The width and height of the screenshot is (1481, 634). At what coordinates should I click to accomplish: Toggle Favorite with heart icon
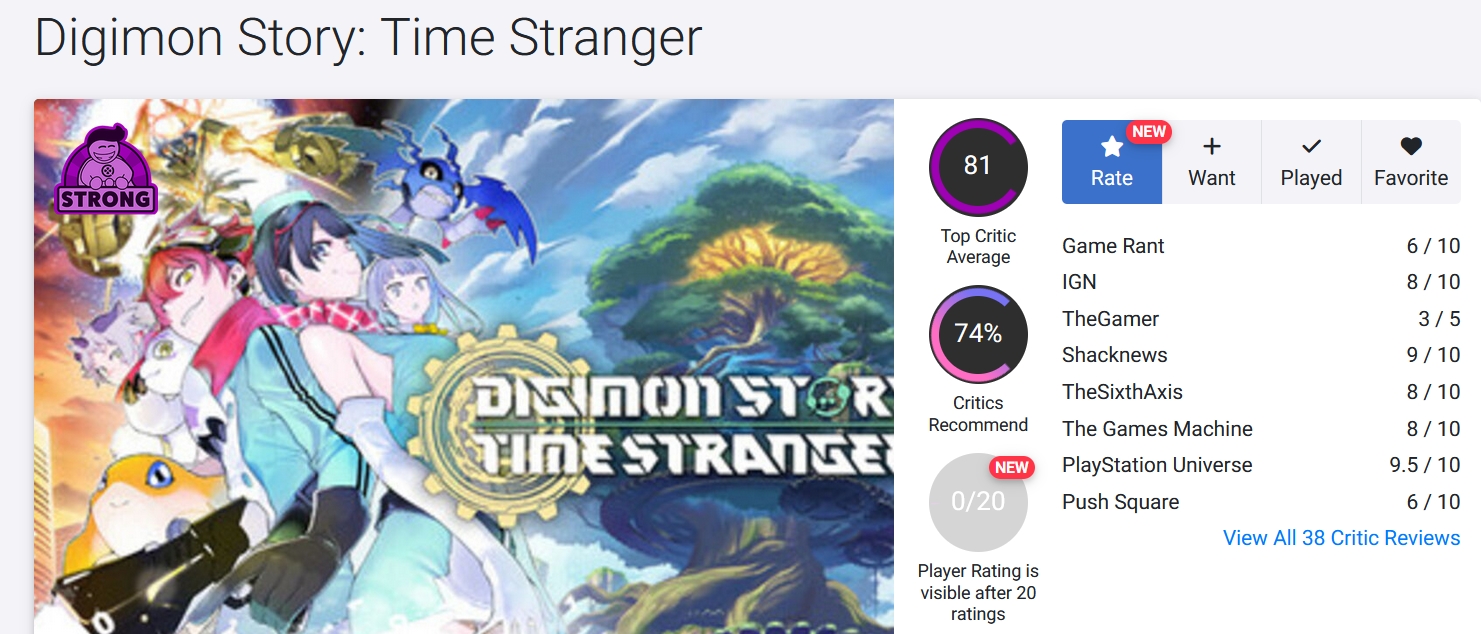pyautogui.click(x=1410, y=162)
